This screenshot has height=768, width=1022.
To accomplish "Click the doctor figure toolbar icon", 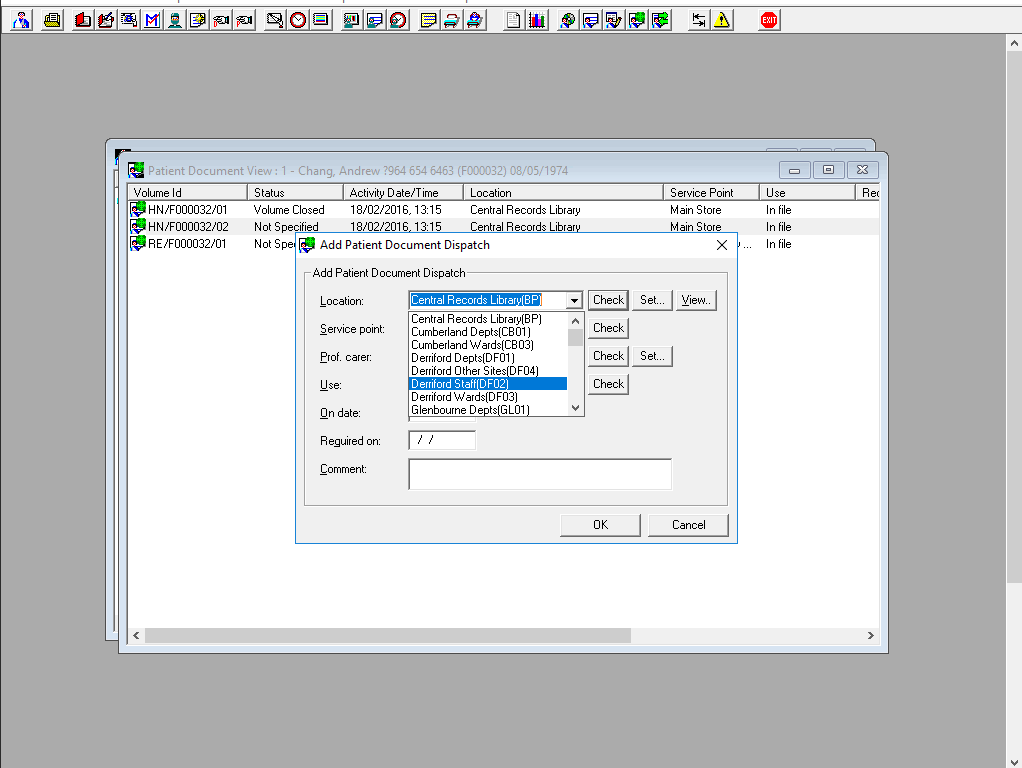I will click(22, 20).
